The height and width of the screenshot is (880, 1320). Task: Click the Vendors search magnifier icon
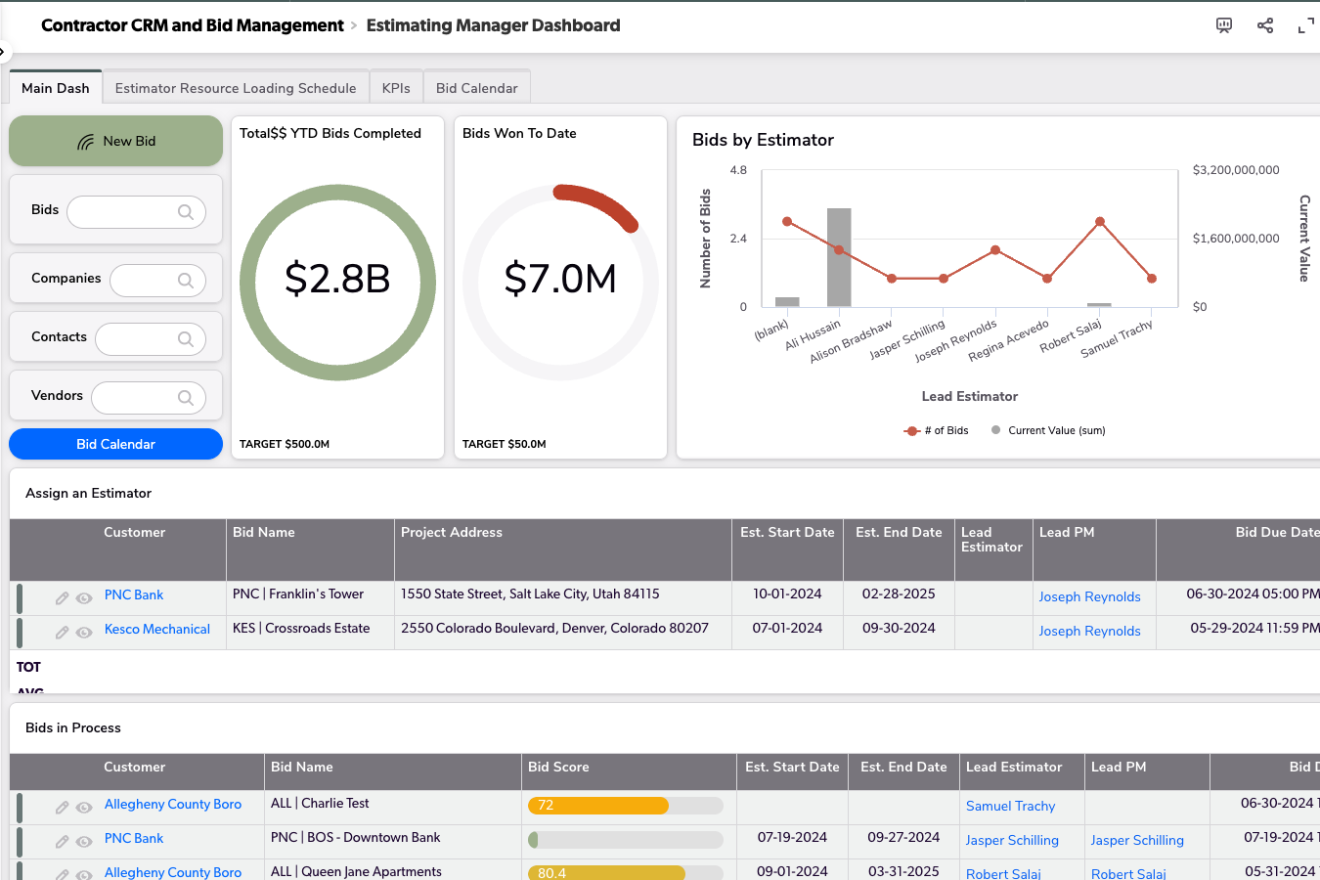pos(185,398)
